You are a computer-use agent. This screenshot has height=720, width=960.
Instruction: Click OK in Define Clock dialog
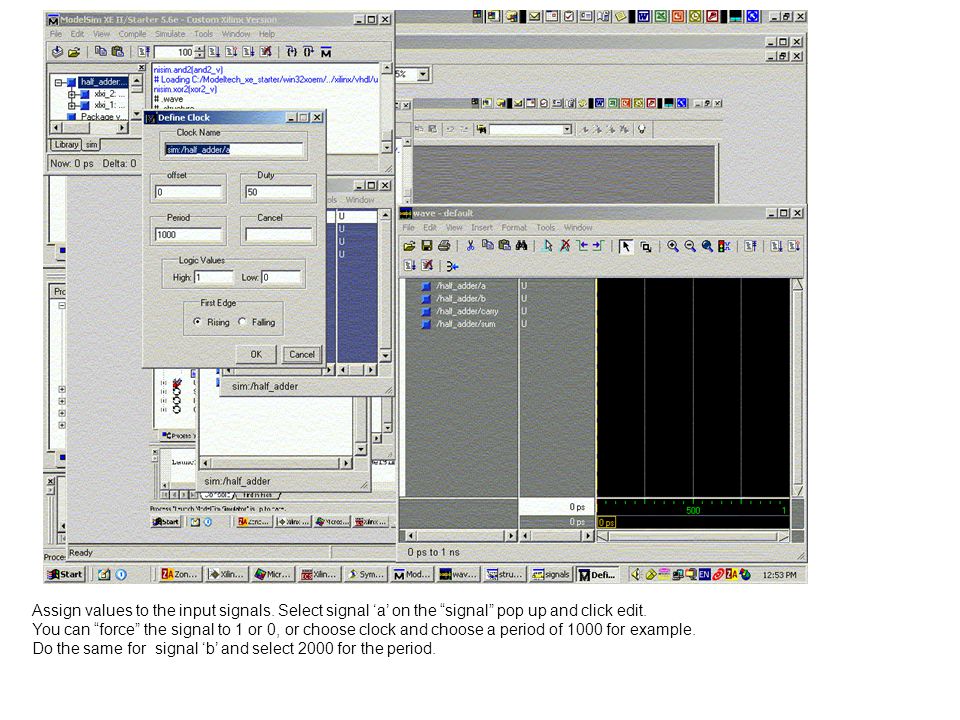[256, 354]
